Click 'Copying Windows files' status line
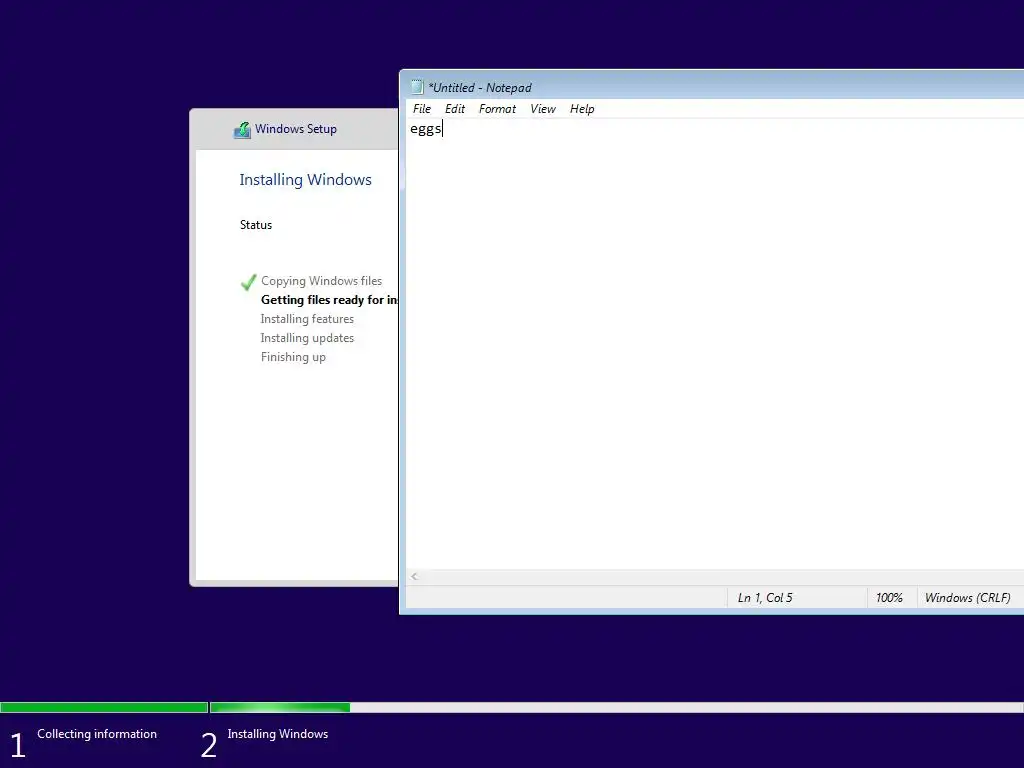Image resolution: width=1024 pixels, height=768 pixels. (x=321, y=281)
